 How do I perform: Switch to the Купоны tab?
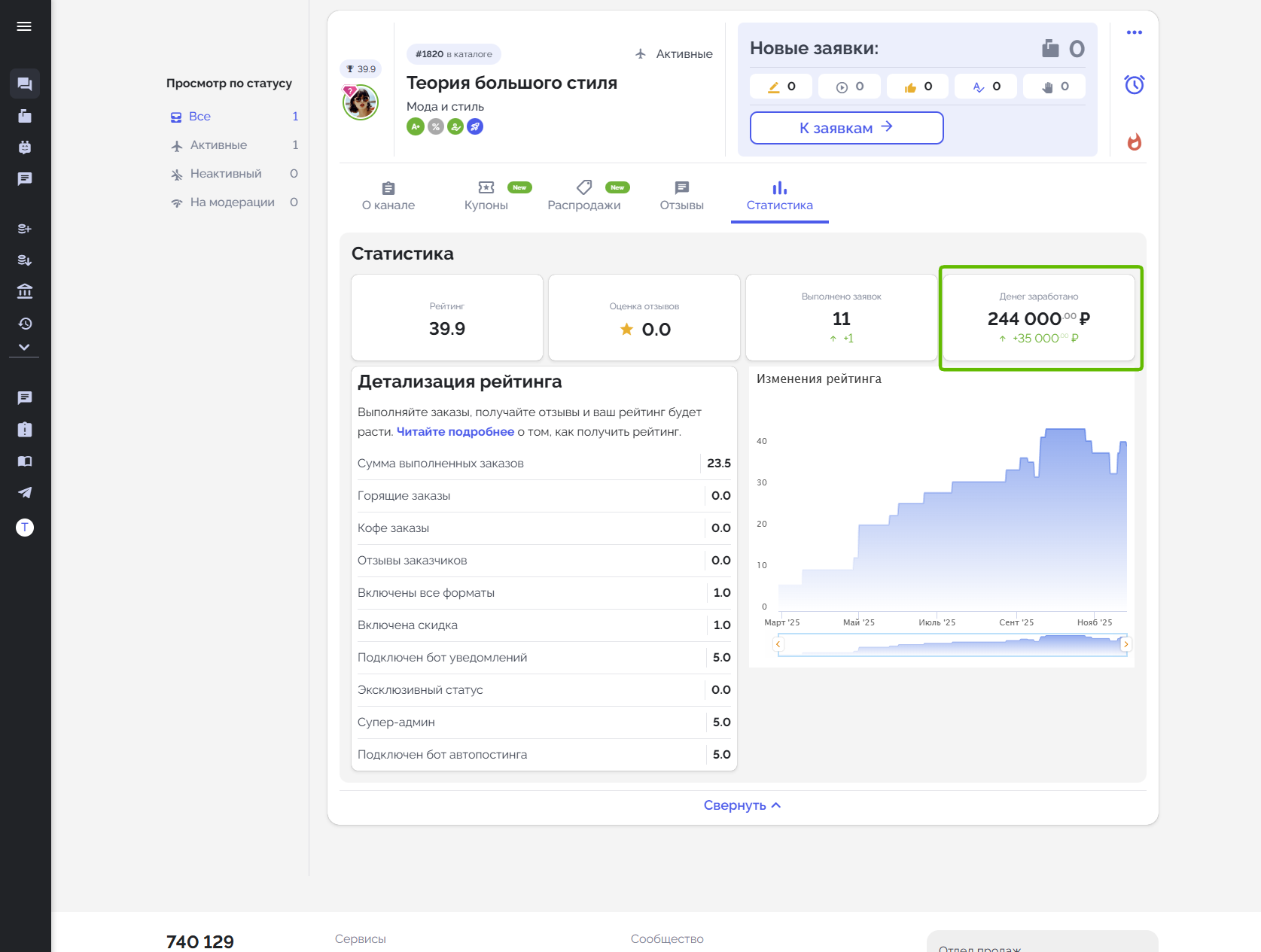486,196
